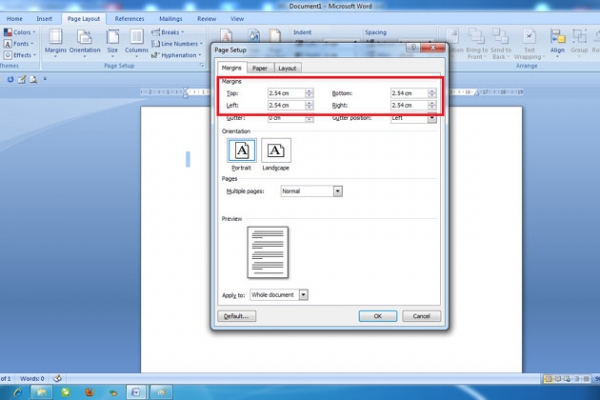Viewport: 600px width, 400px height.
Task: Open the References ribbon tab
Action: [x=129, y=18]
